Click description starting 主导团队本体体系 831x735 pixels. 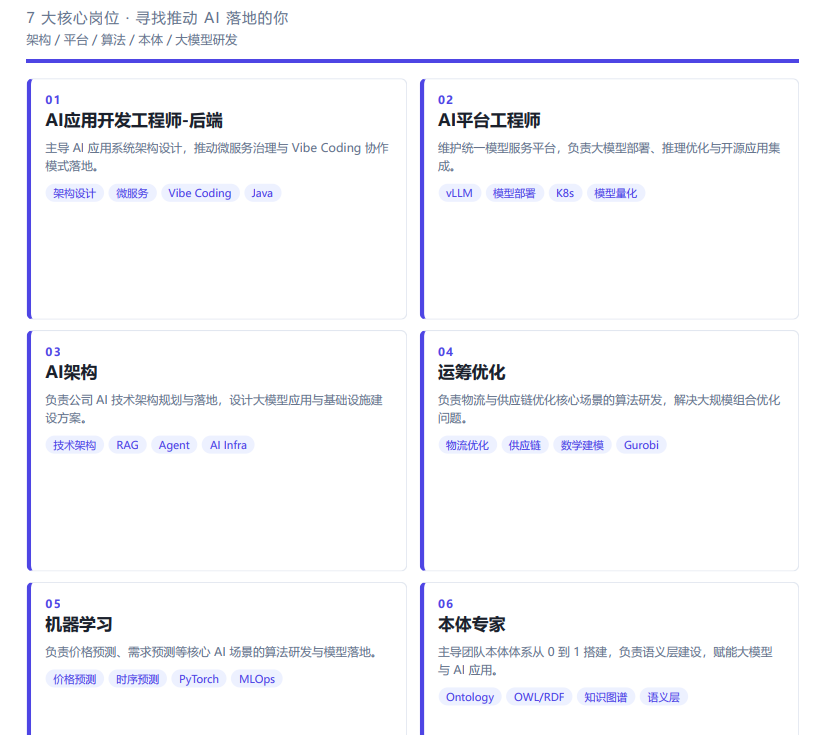(605, 661)
